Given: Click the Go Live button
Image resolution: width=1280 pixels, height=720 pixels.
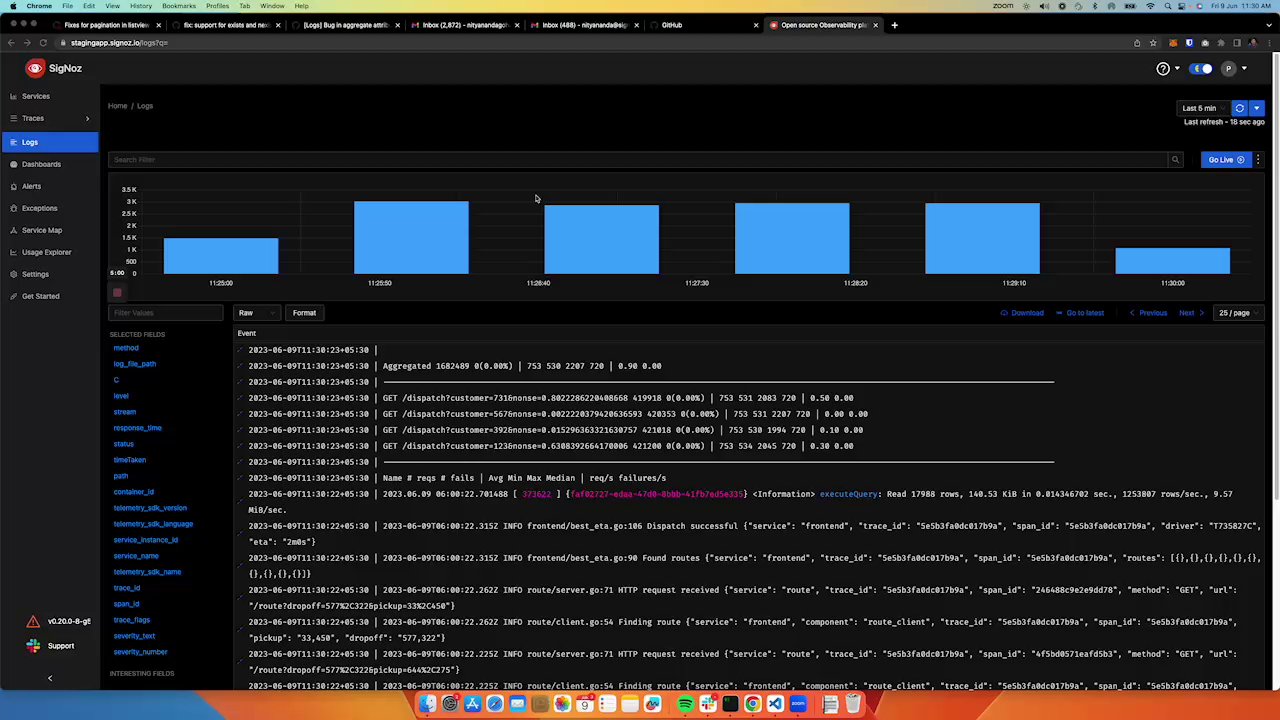Looking at the screenshot, I should 1226,160.
